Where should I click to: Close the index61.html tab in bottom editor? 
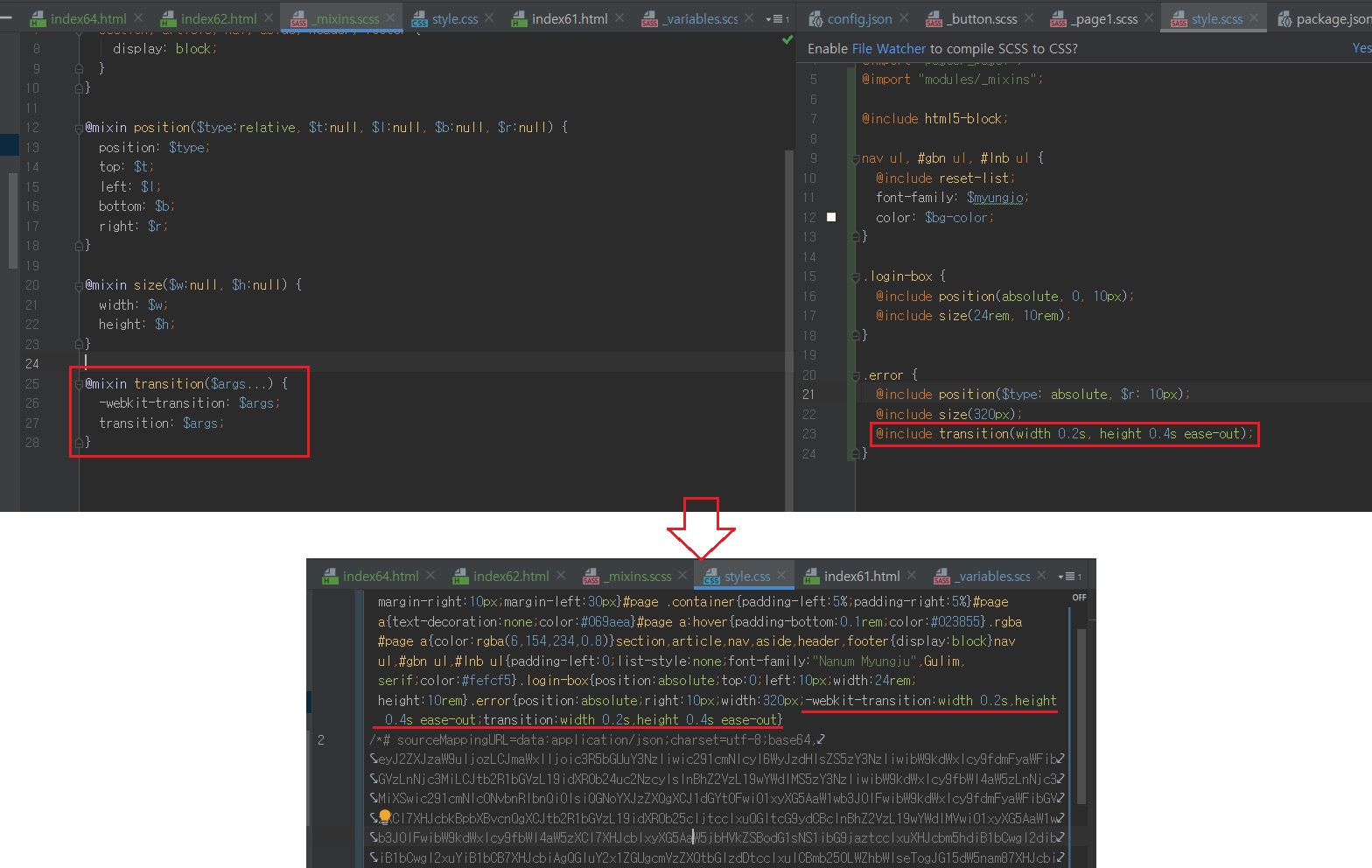tap(911, 575)
